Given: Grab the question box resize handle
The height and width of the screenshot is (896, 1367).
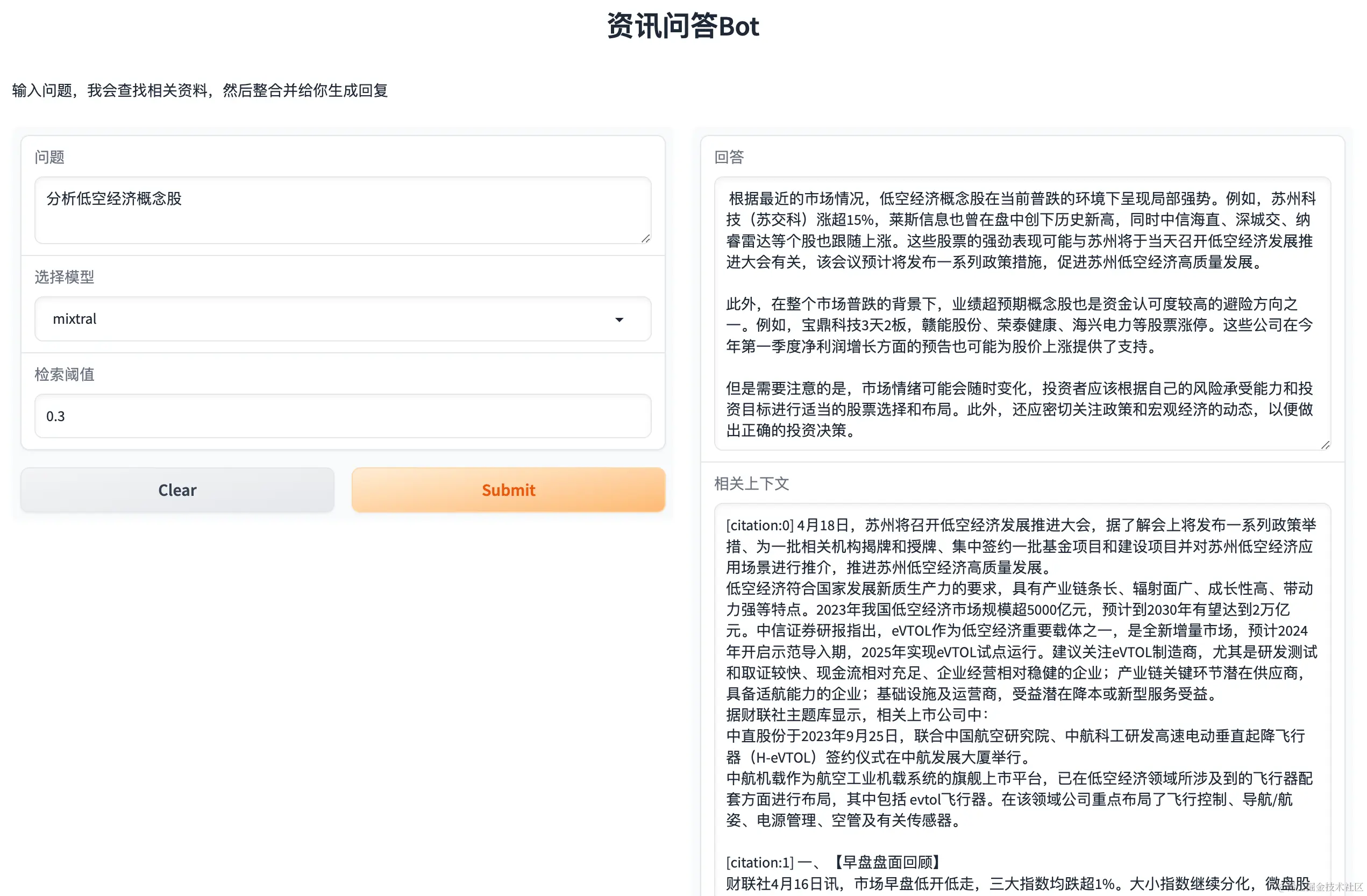Looking at the screenshot, I should [x=646, y=238].
